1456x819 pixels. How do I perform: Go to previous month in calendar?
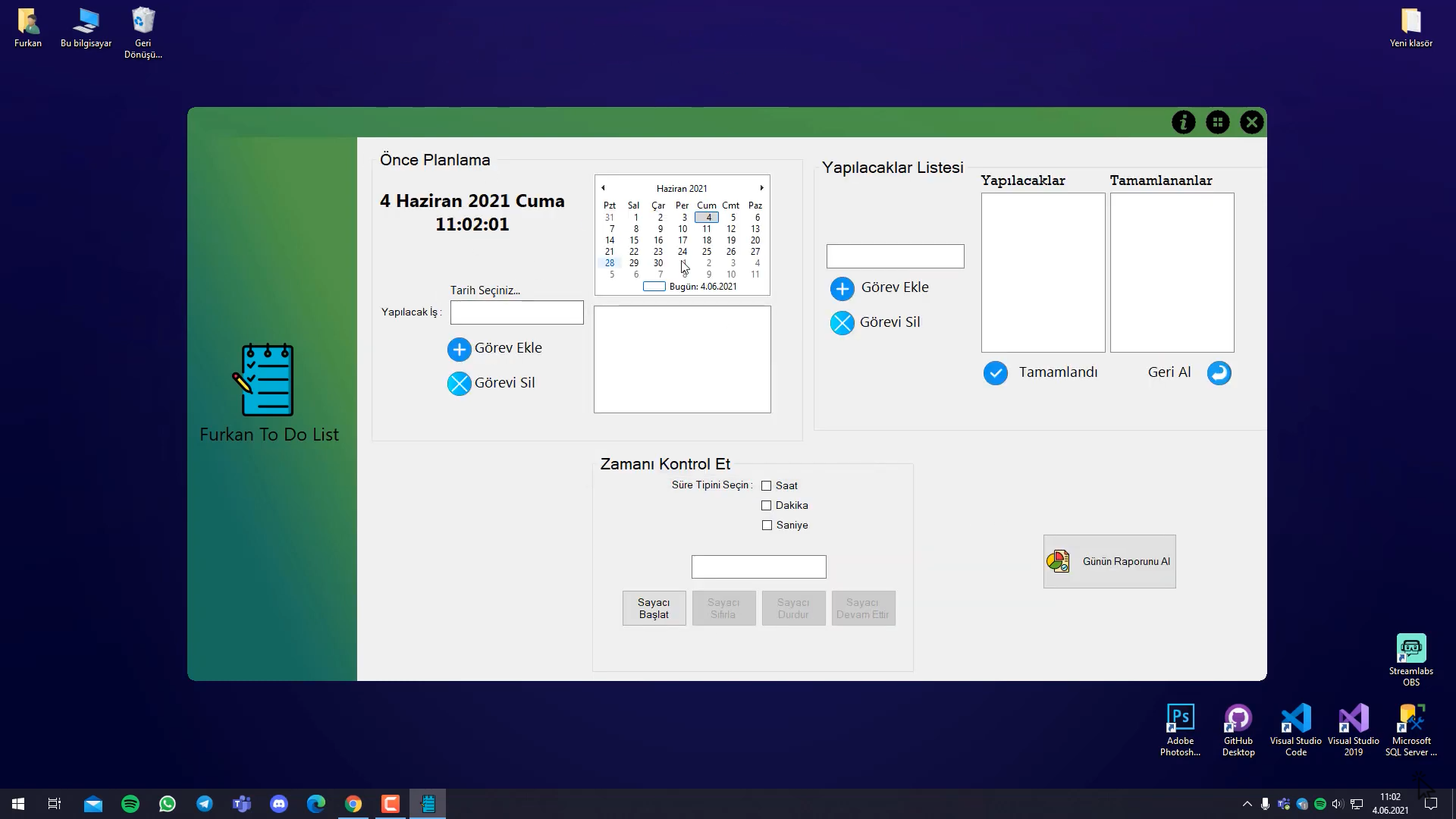tap(603, 188)
